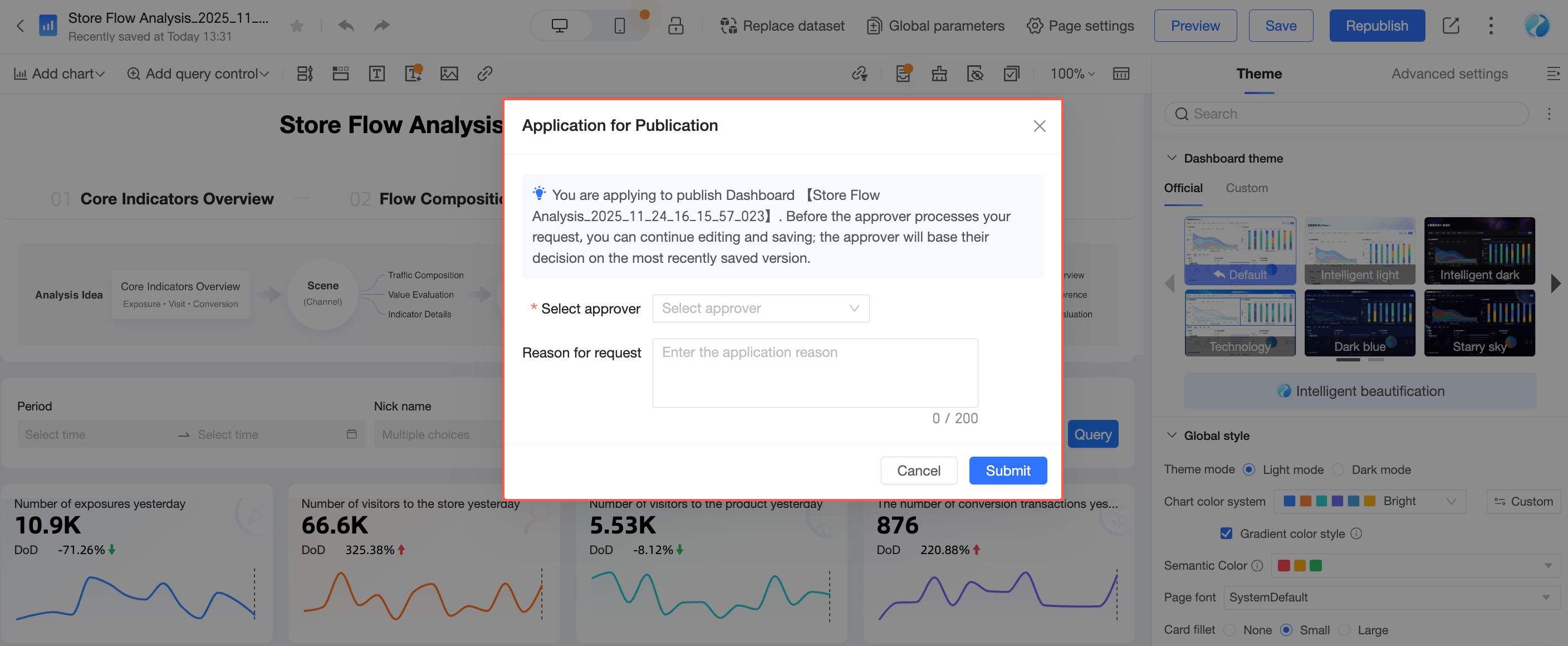This screenshot has width=1568, height=646.
Task: Collapse the Dashboard theme section
Action: 1171,158
